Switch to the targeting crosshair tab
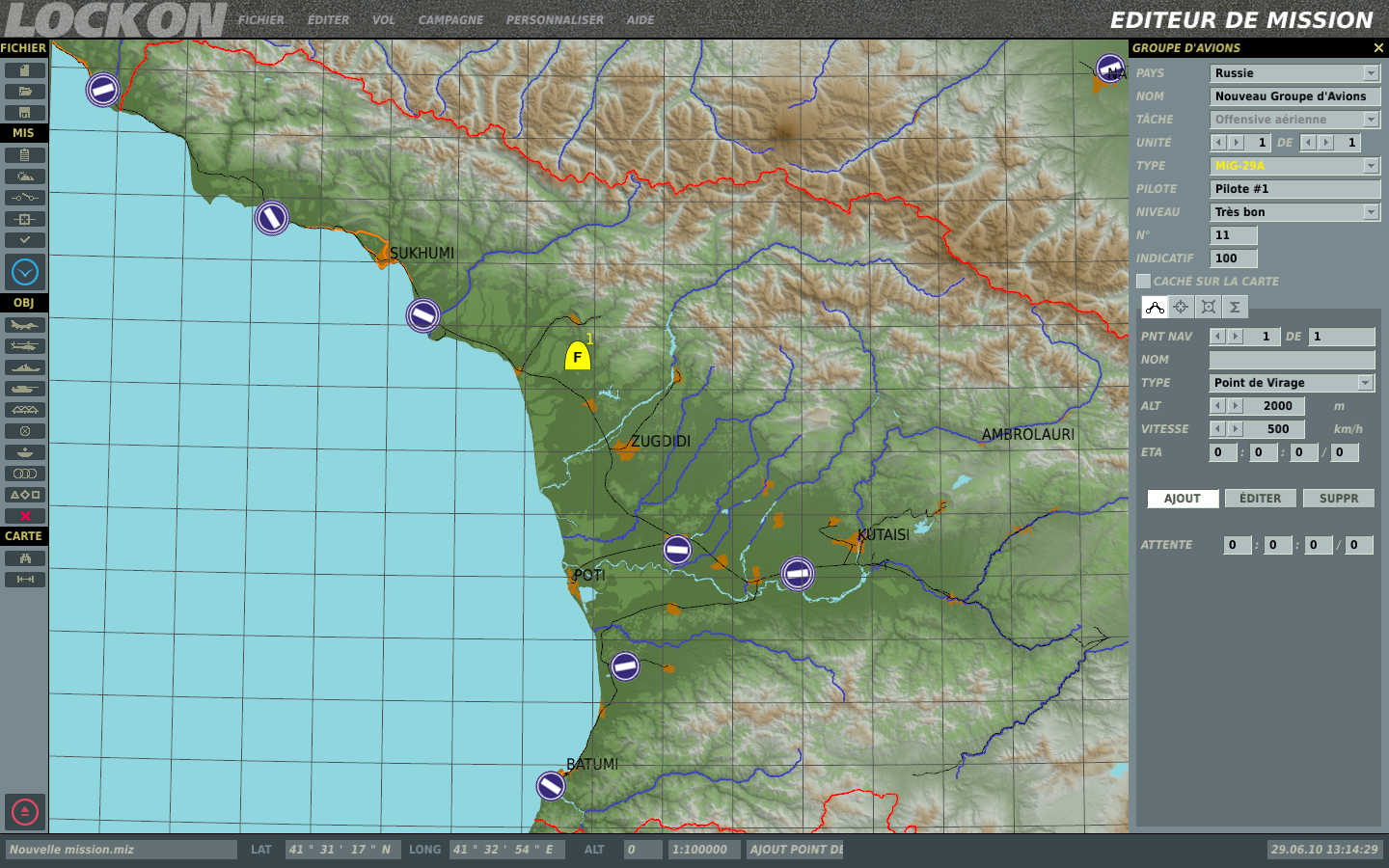The width and height of the screenshot is (1389, 868). (x=1181, y=307)
